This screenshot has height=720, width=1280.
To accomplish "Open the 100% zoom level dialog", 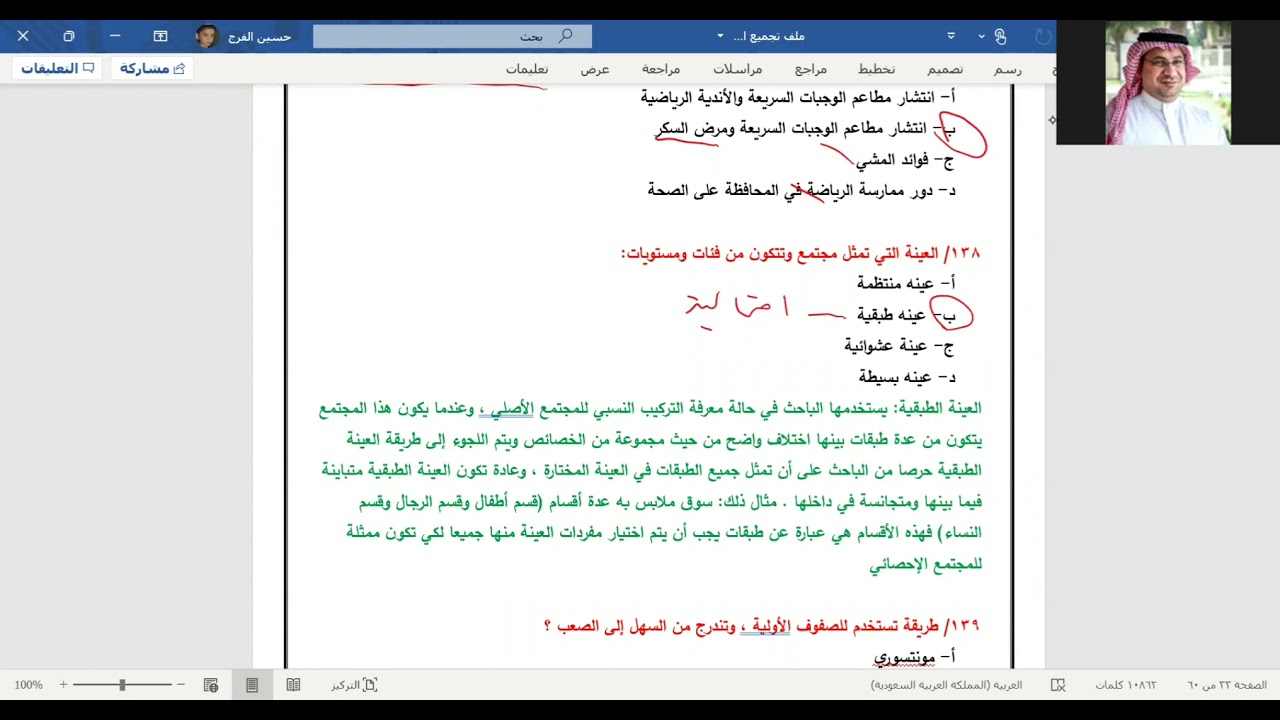I will coord(28,685).
